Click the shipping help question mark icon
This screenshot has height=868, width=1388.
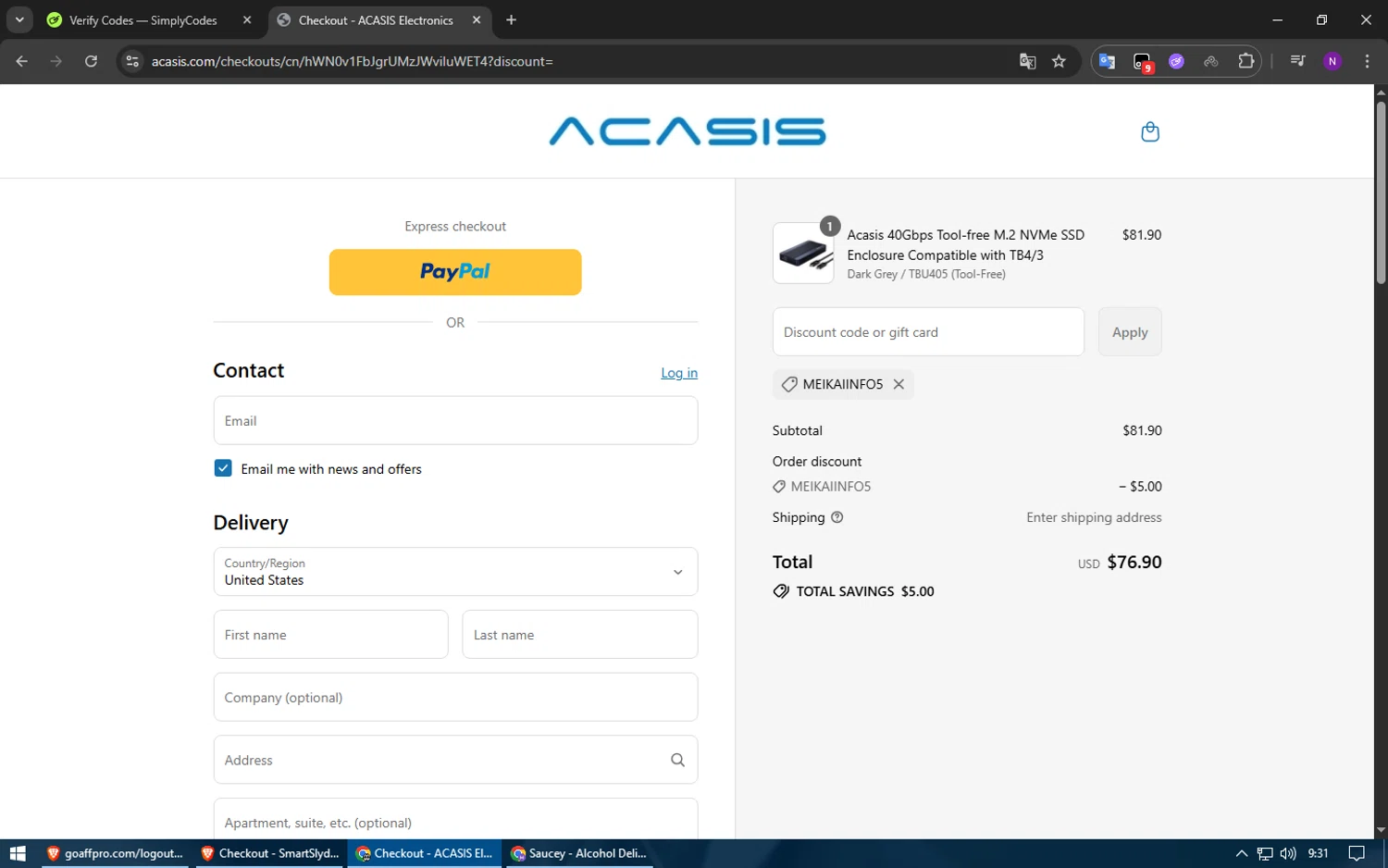click(x=837, y=517)
